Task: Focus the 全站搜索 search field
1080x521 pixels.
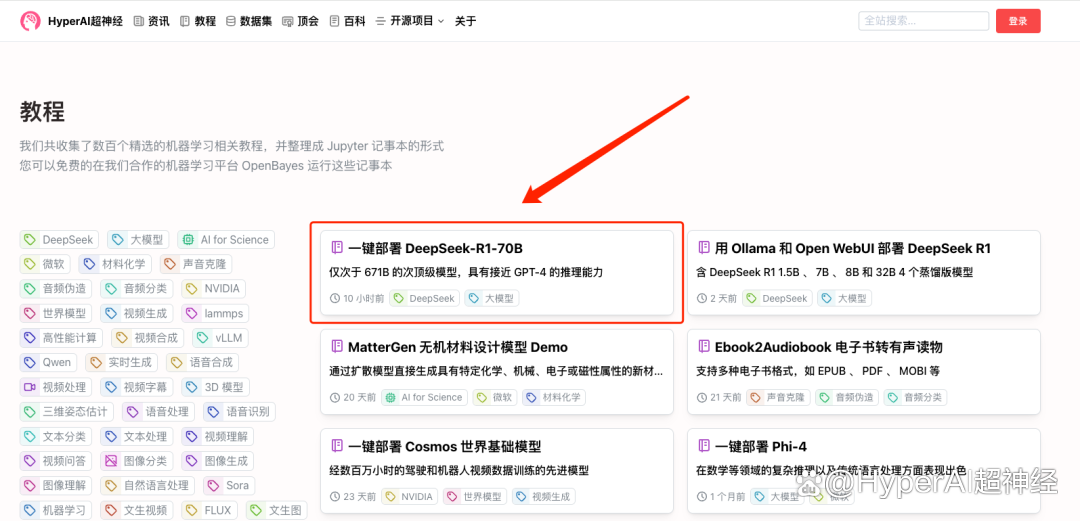Action: coord(924,21)
